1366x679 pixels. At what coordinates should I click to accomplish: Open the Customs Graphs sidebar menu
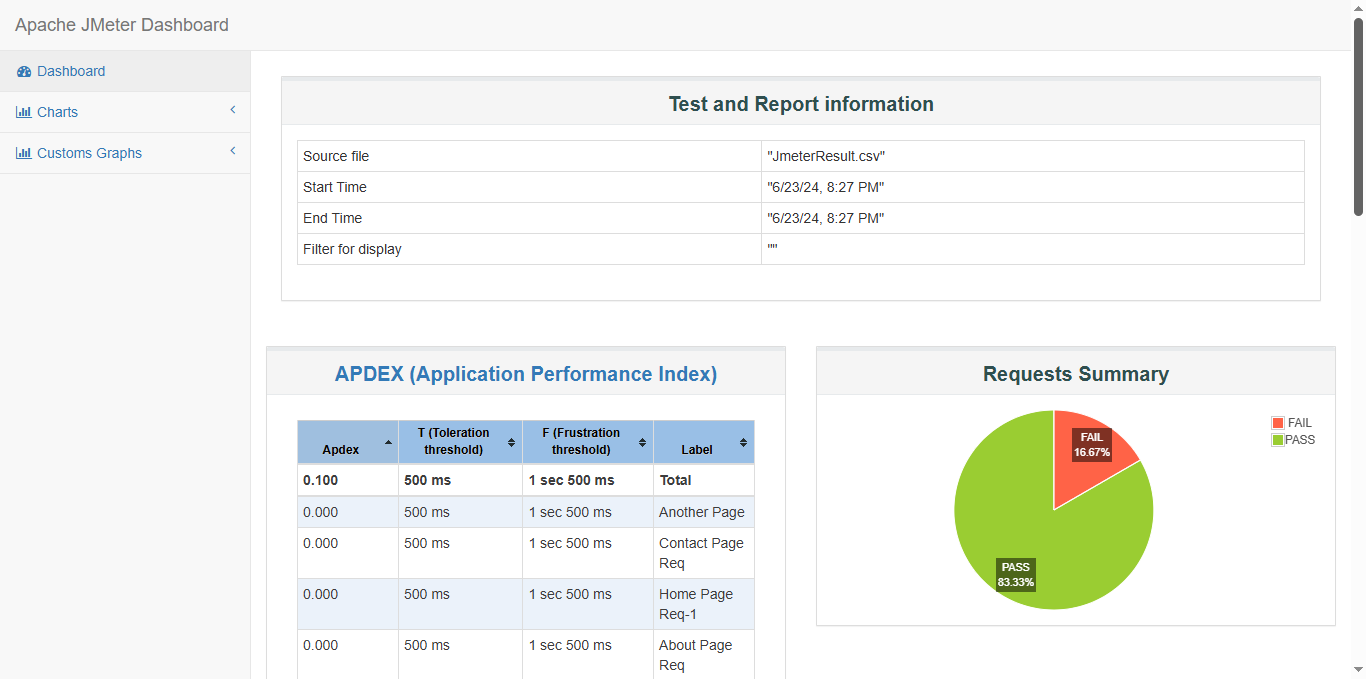click(x=125, y=153)
